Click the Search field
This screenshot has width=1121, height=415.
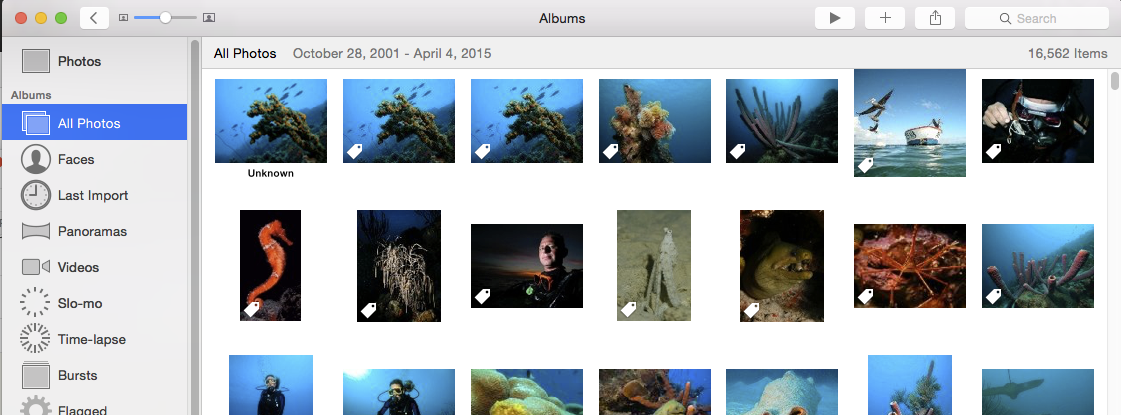coord(1037,18)
